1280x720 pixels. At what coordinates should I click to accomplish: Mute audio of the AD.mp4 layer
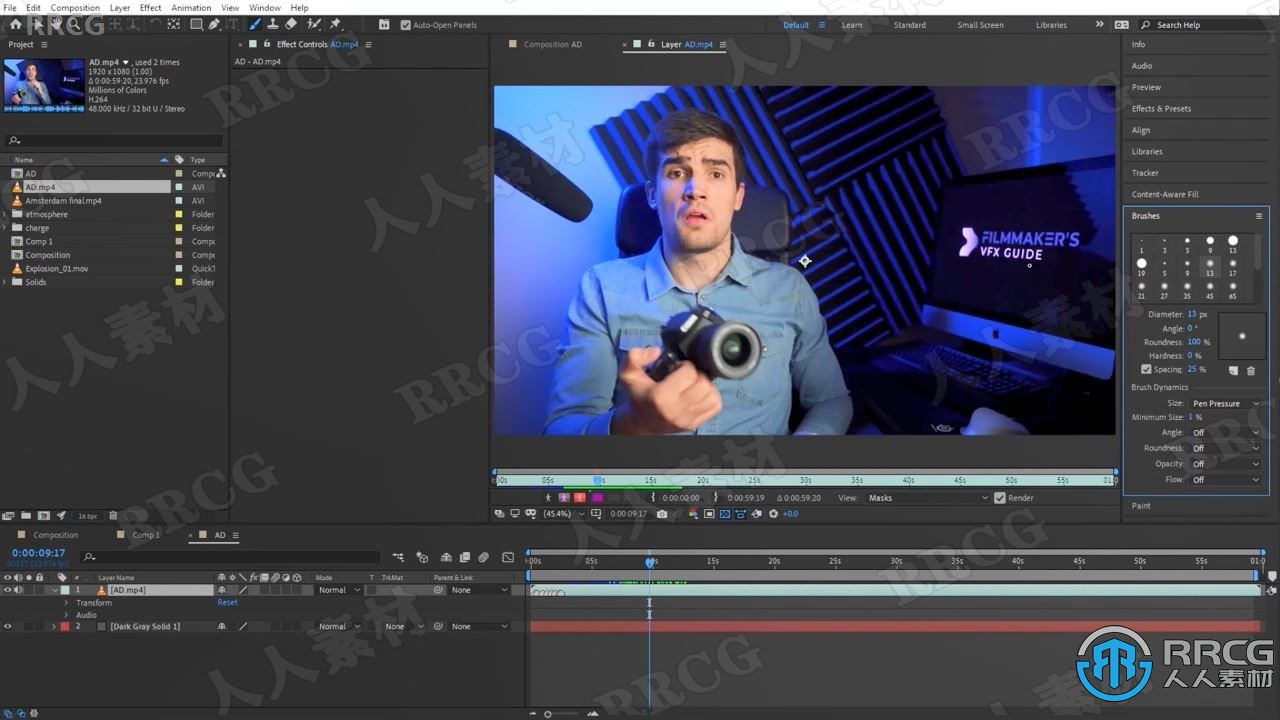click(18, 590)
